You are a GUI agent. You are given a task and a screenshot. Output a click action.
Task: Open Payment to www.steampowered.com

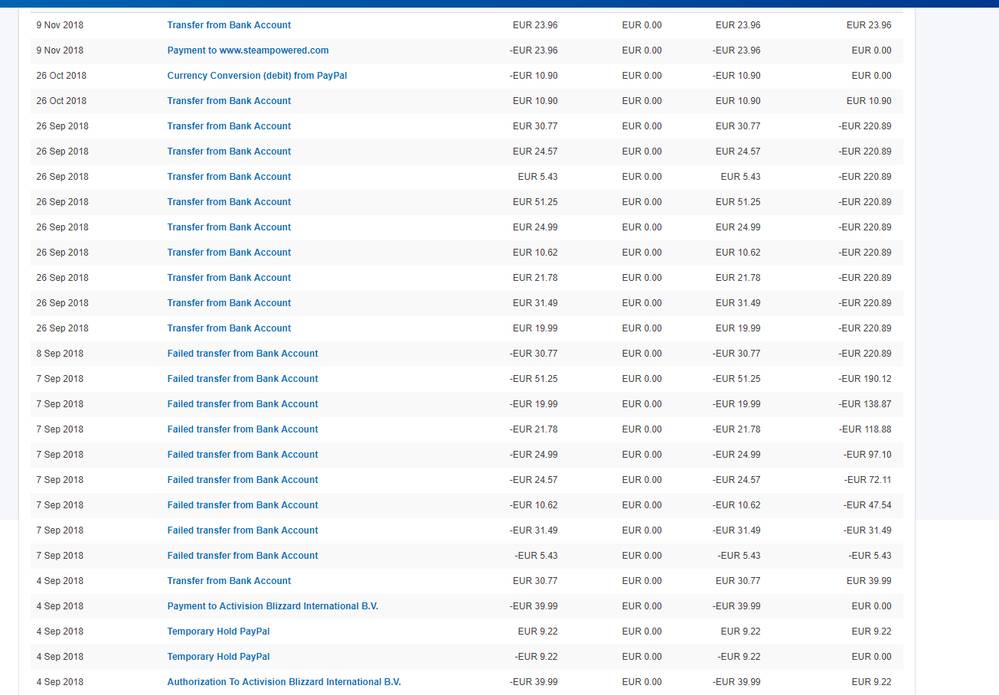click(x=248, y=50)
